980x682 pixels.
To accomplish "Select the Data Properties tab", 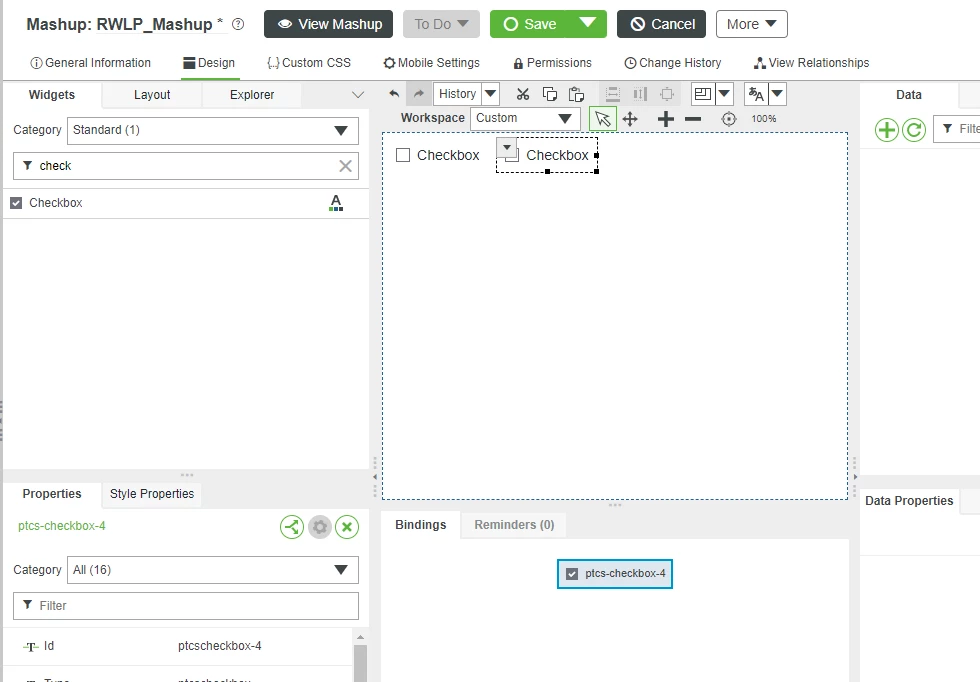I will [x=909, y=501].
